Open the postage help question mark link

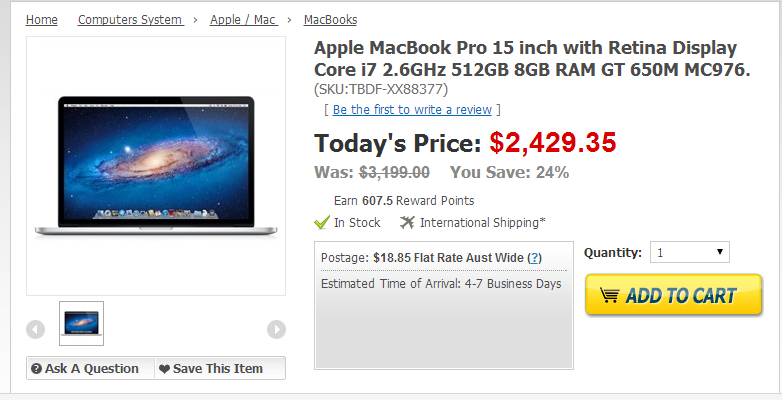[x=534, y=258]
